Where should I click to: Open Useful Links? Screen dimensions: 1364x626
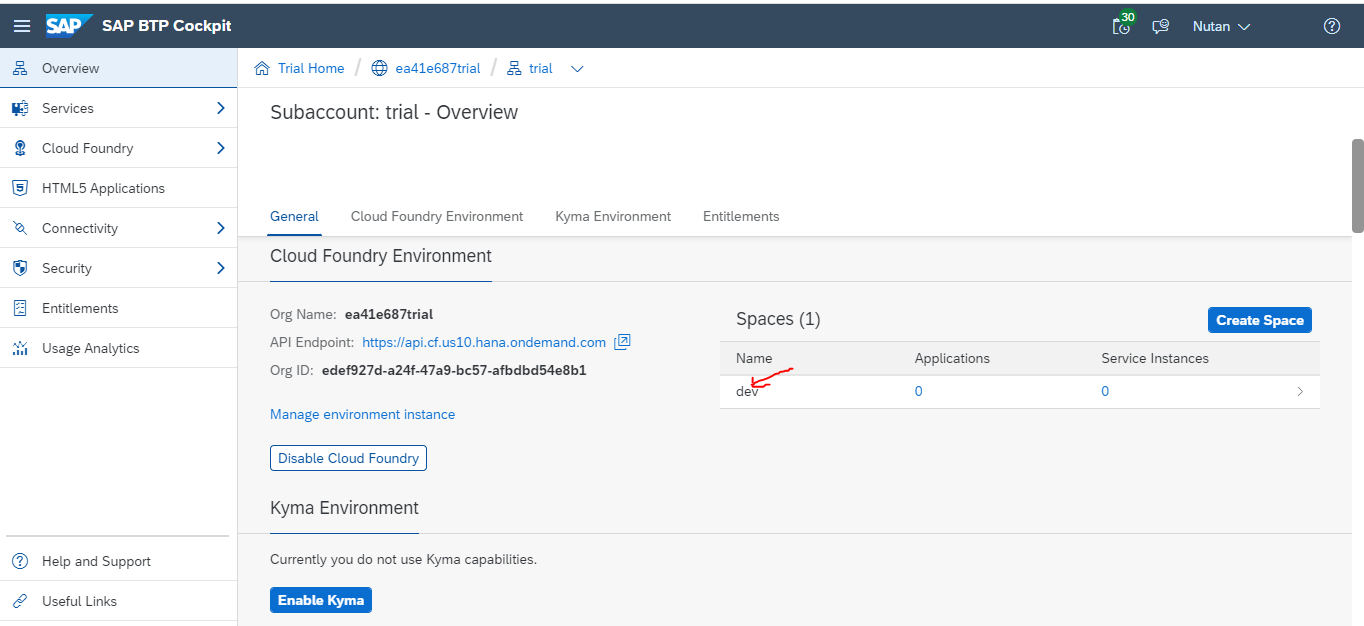point(118,601)
